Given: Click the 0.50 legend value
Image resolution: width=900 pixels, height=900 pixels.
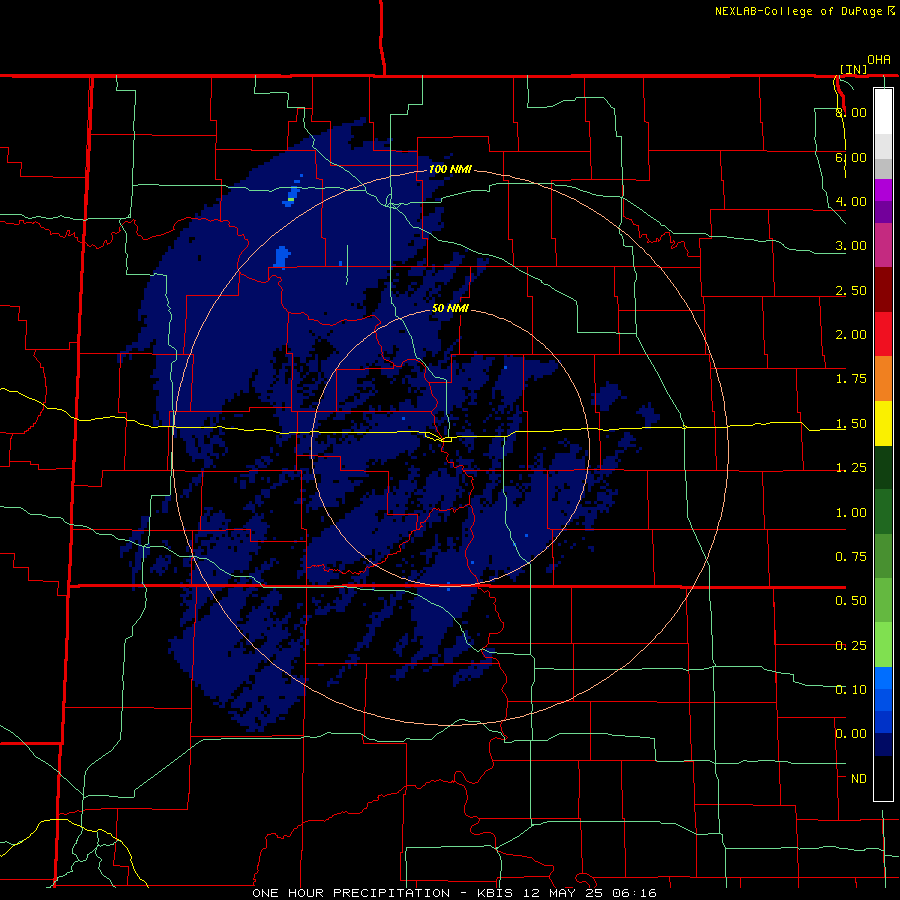Looking at the screenshot, I should [x=851, y=601].
